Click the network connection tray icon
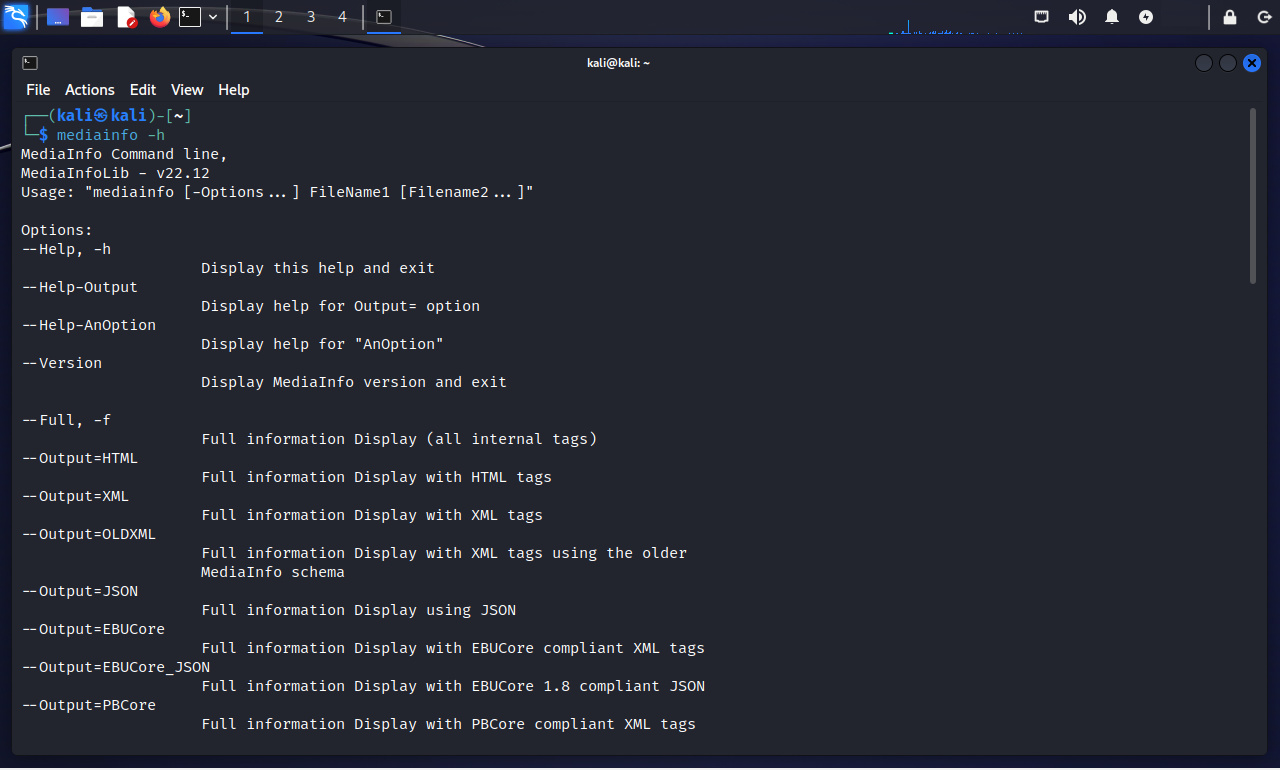The width and height of the screenshot is (1280, 770). [x=1042, y=17]
